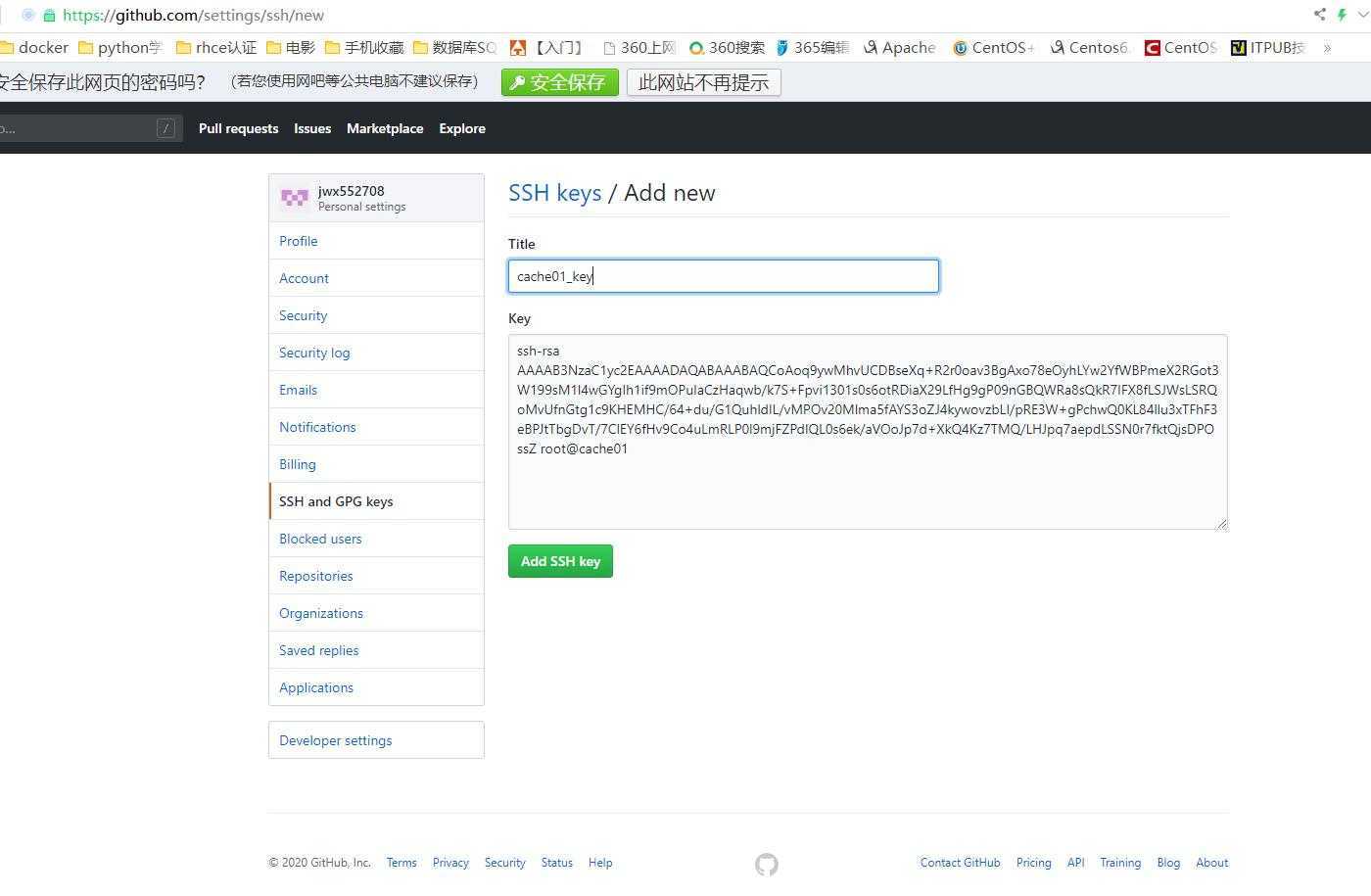
Task: Click the green secure lock icon
Action: [49, 15]
